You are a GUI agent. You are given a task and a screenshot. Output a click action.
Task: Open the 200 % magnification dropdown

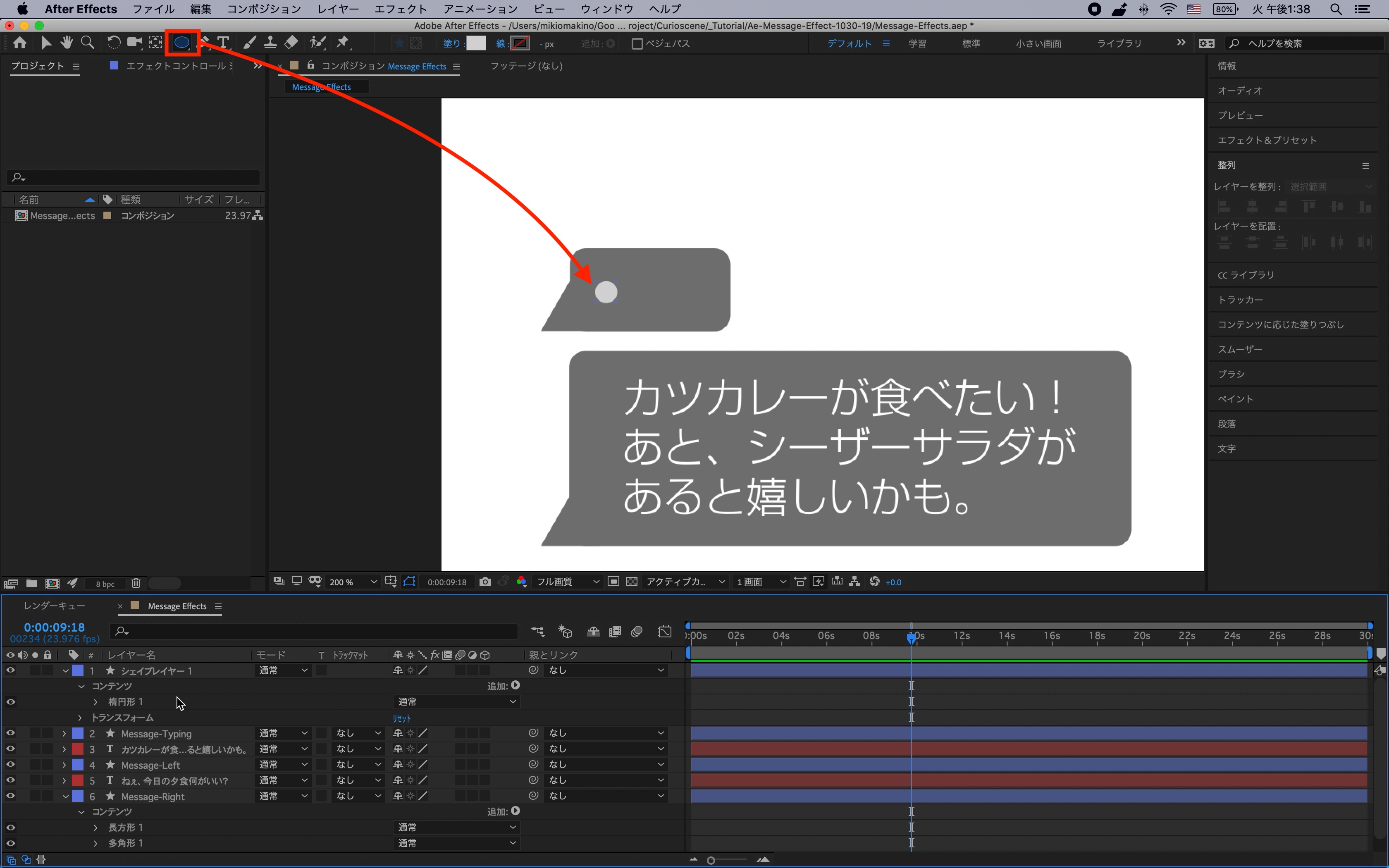(352, 582)
